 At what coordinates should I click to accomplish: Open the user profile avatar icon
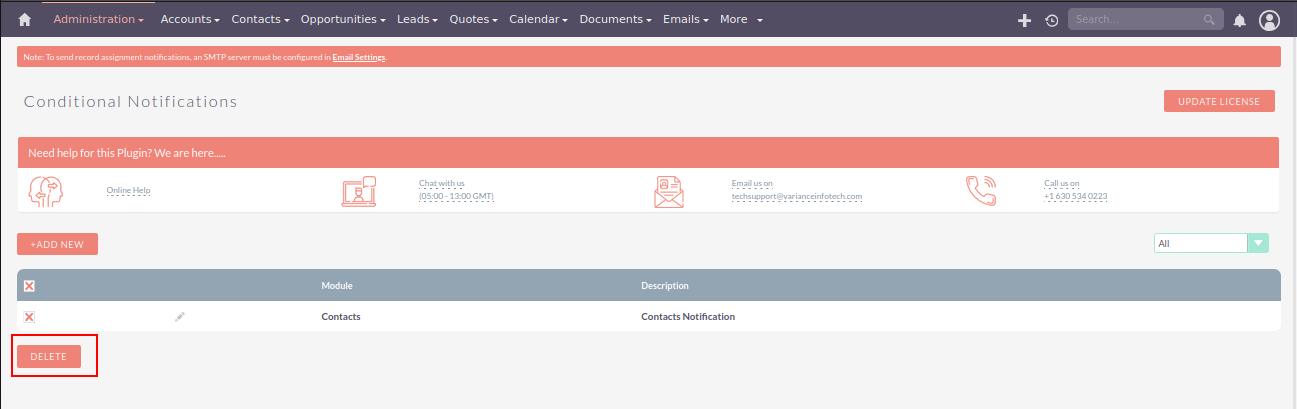(1269, 20)
